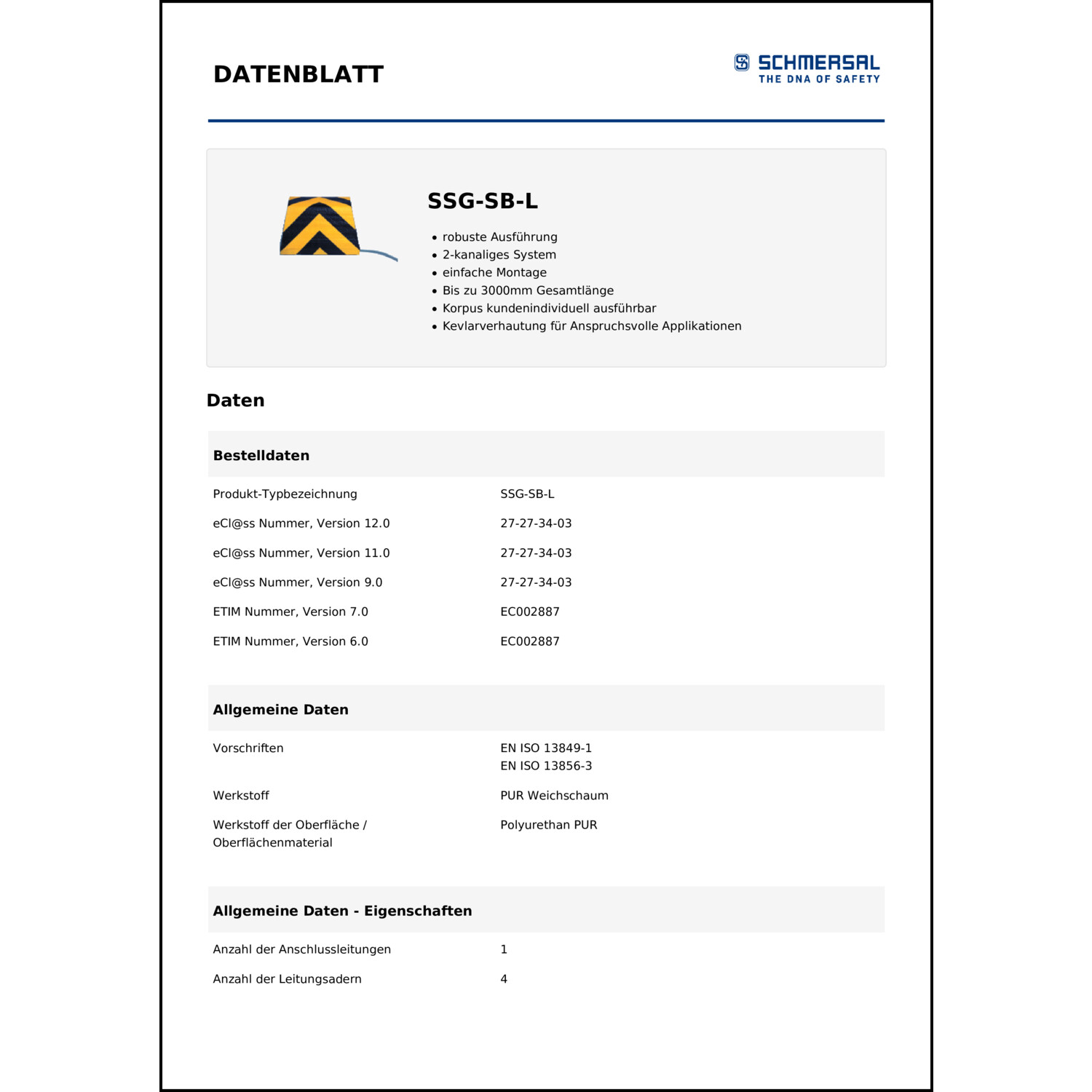This screenshot has width=1092, height=1092.
Task: Click 'EN ISO 13856-3' value
Action: tap(546, 766)
